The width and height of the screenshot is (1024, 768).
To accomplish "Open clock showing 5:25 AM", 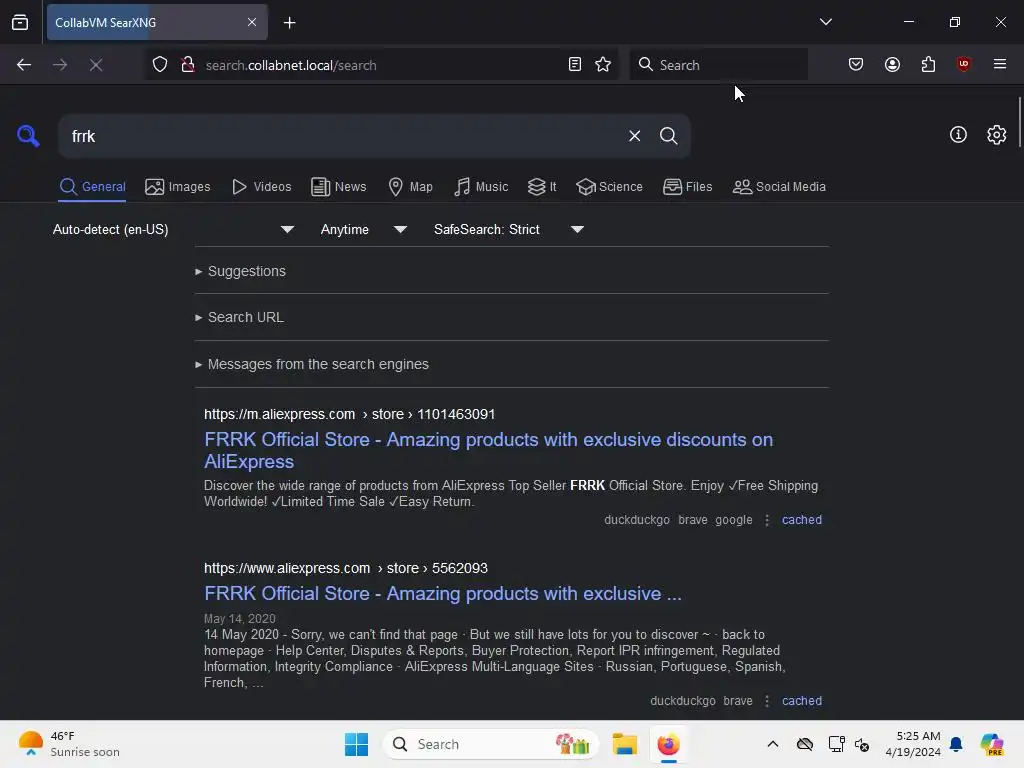I will (913, 744).
